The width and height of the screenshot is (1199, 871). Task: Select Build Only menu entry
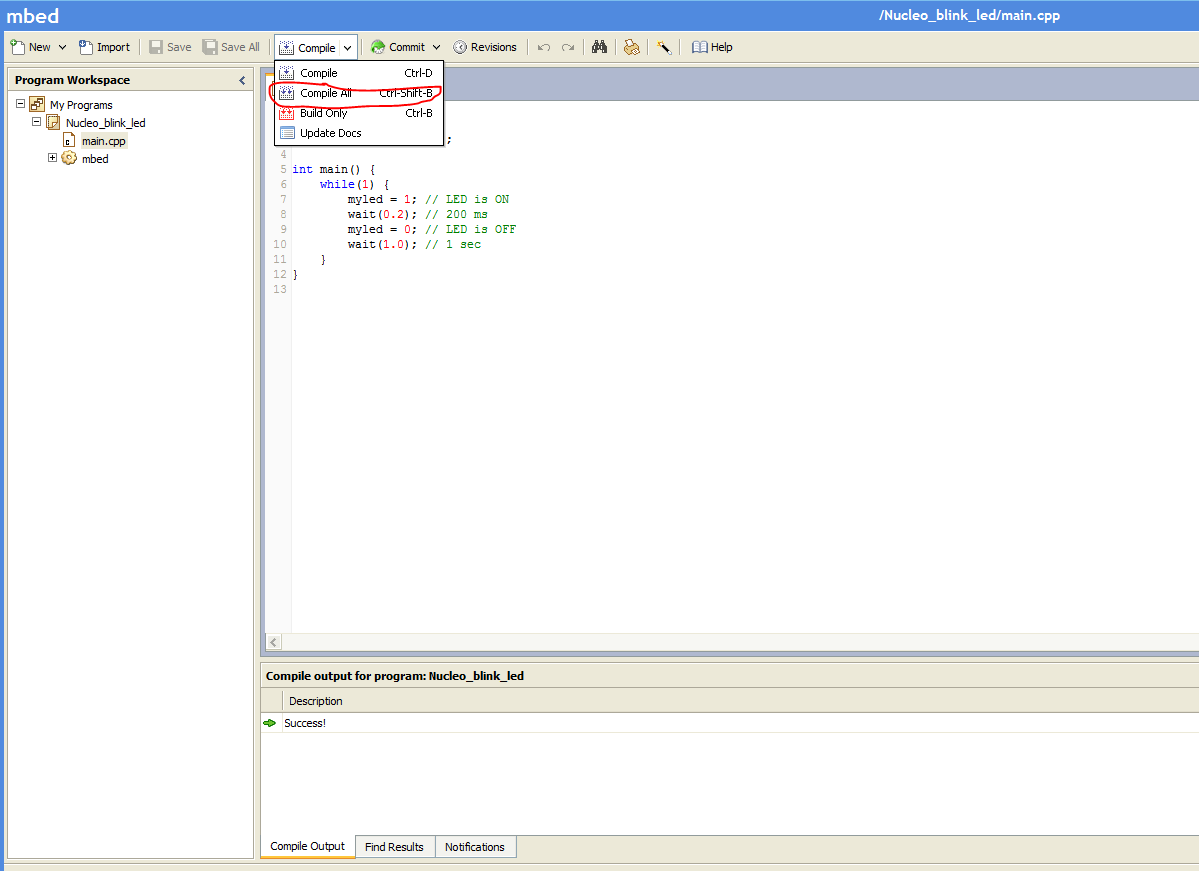324,113
